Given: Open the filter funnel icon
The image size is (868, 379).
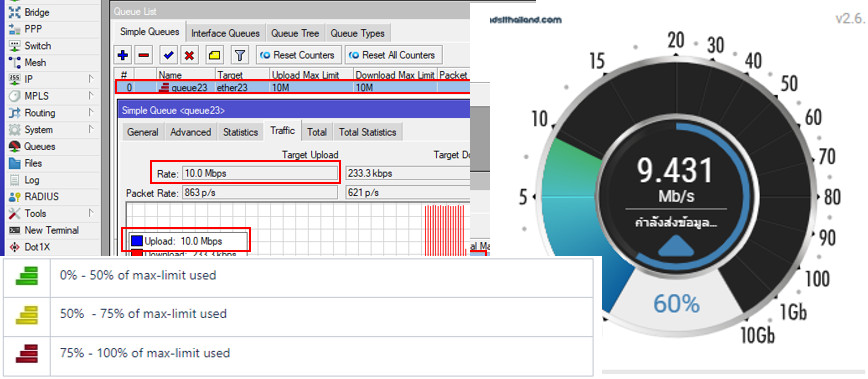Looking at the screenshot, I should pyautogui.click(x=239, y=55).
